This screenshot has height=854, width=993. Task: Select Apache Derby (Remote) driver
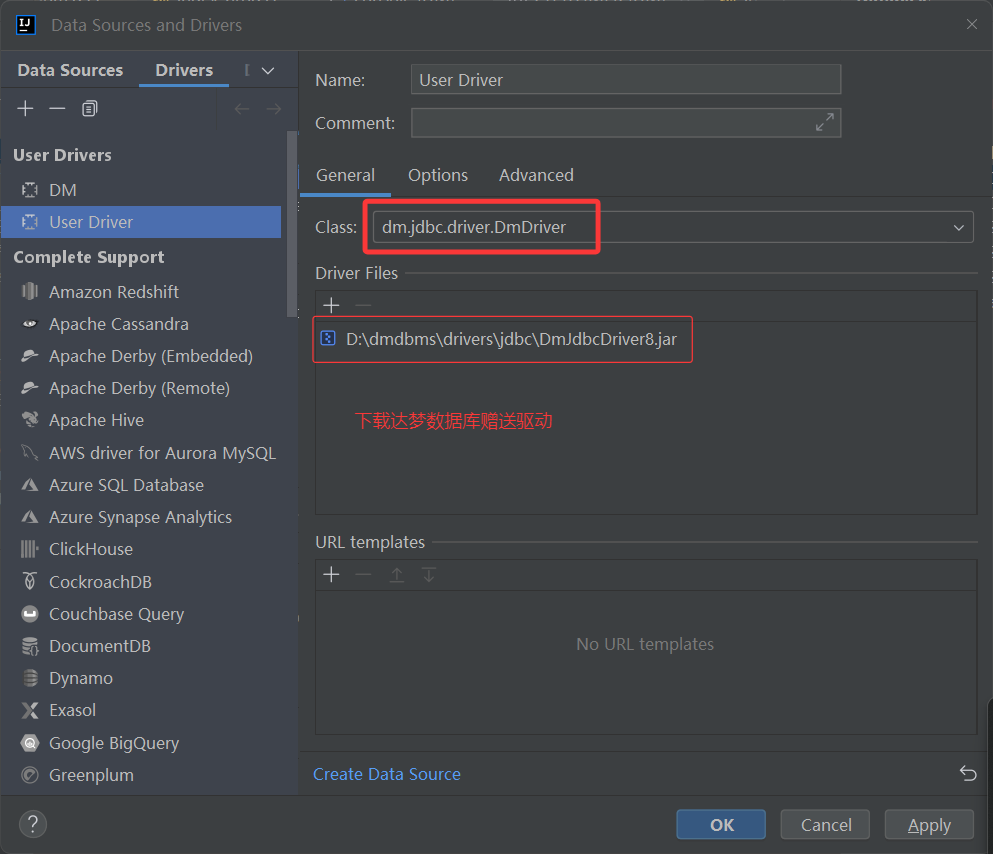click(141, 388)
